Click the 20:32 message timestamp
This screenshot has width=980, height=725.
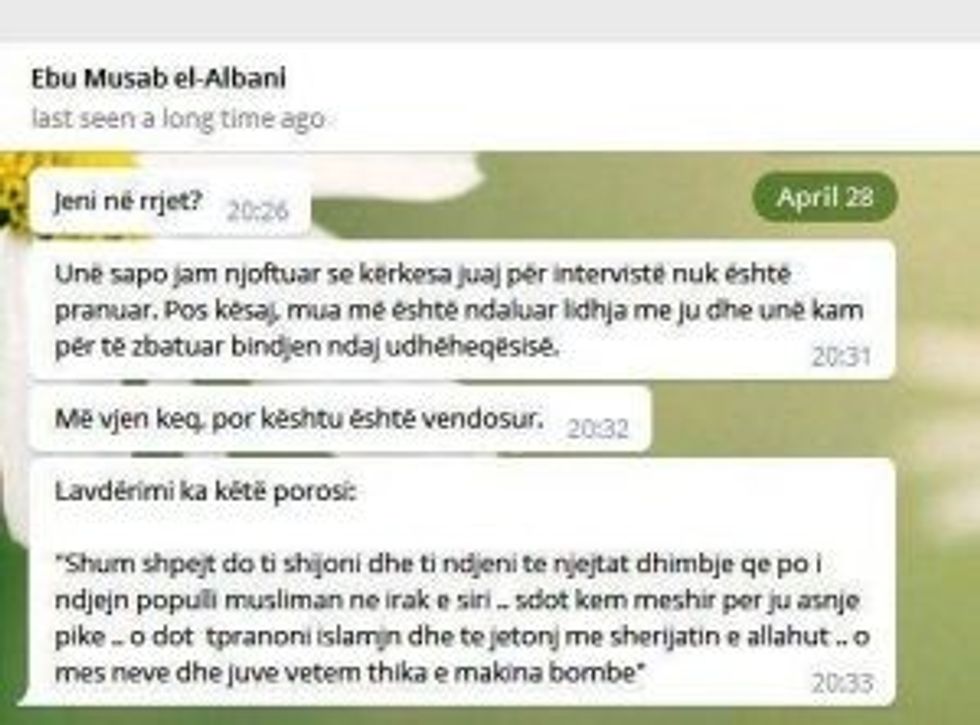(597, 429)
